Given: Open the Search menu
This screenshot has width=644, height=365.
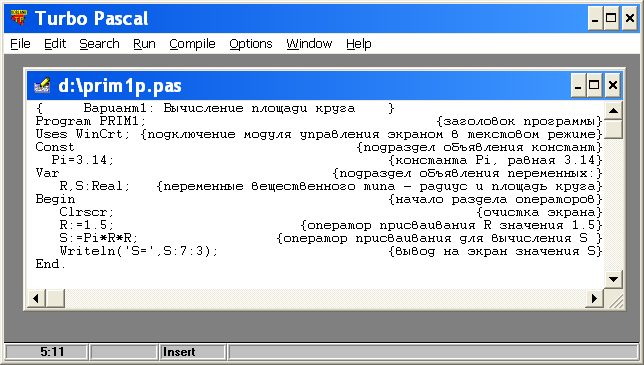Looking at the screenshot, I should click(x=99, y=44).
